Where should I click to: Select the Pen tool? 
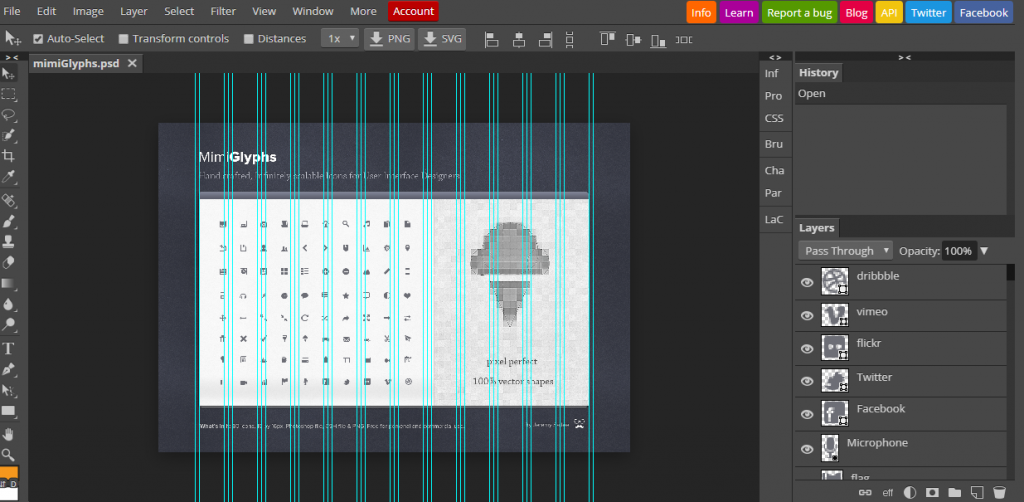click(x=8, y=369)
